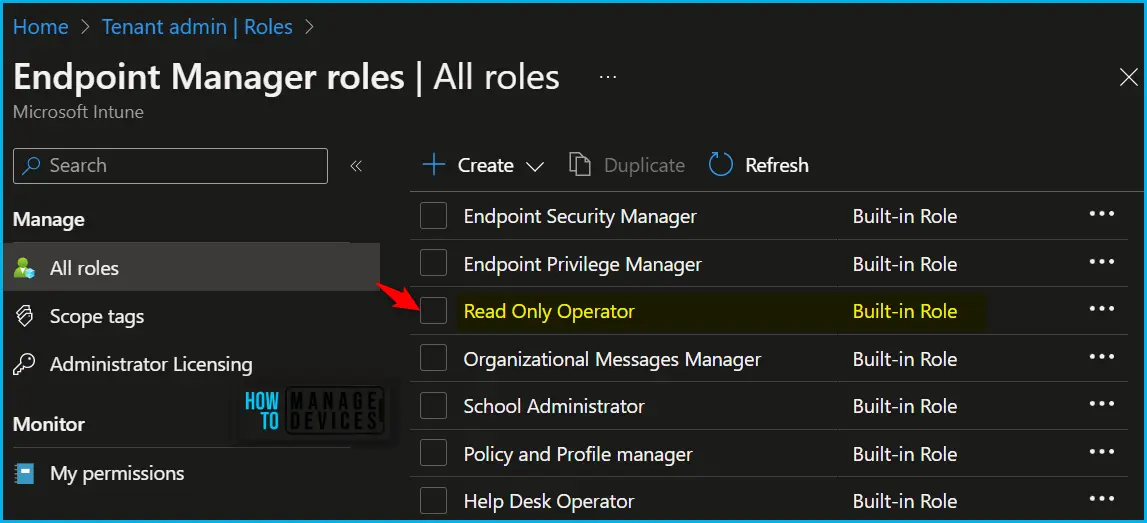Open the Organizational Messages Manager role
The height and width of the screenshot is (523, 1147).
[612, 359]
